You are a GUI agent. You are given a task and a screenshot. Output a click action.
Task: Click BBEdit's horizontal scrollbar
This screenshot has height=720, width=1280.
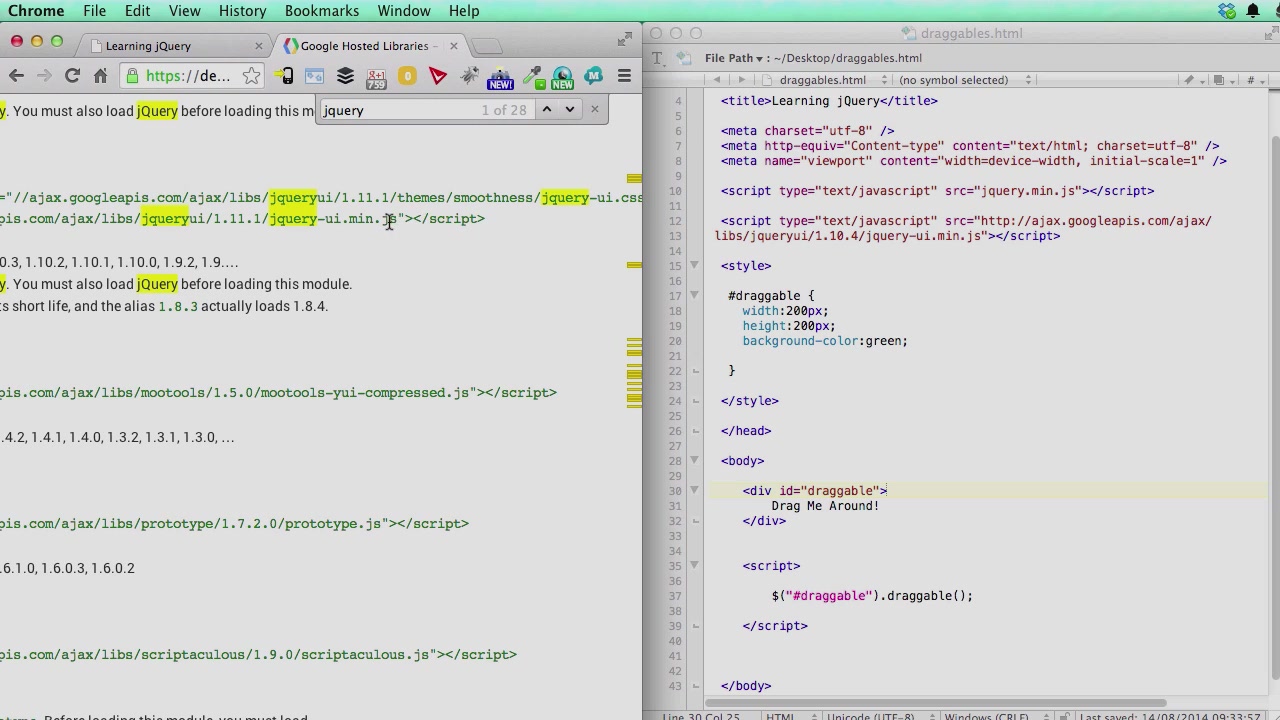coord(935,702)
